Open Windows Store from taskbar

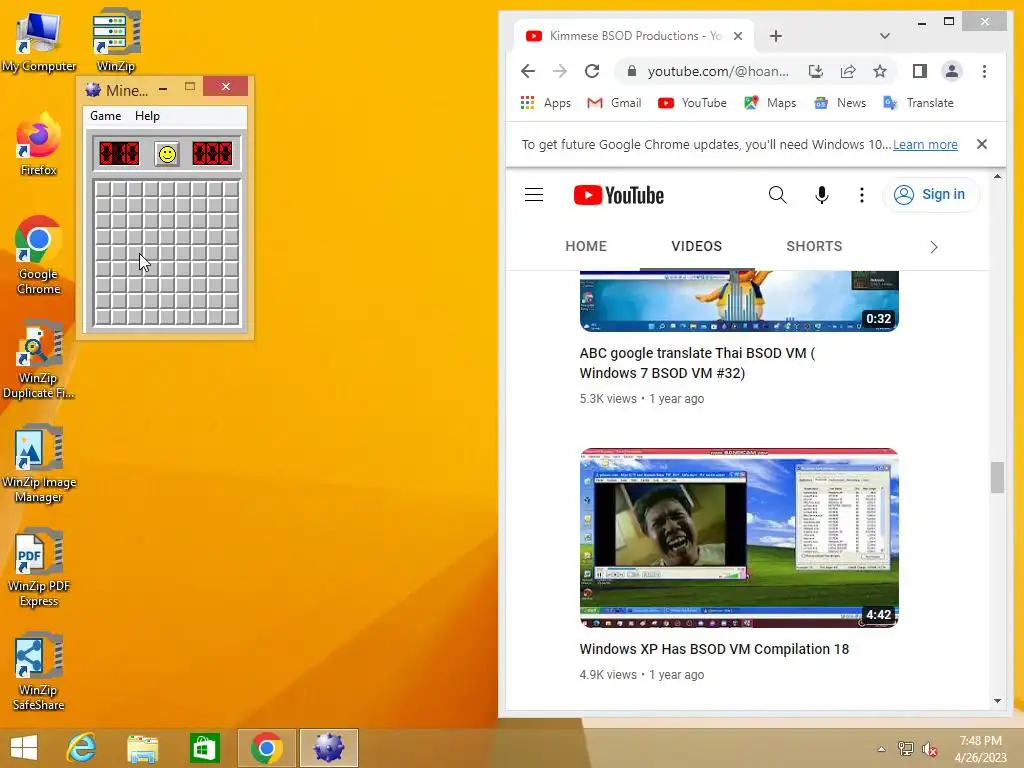click(x=204, y=748)
